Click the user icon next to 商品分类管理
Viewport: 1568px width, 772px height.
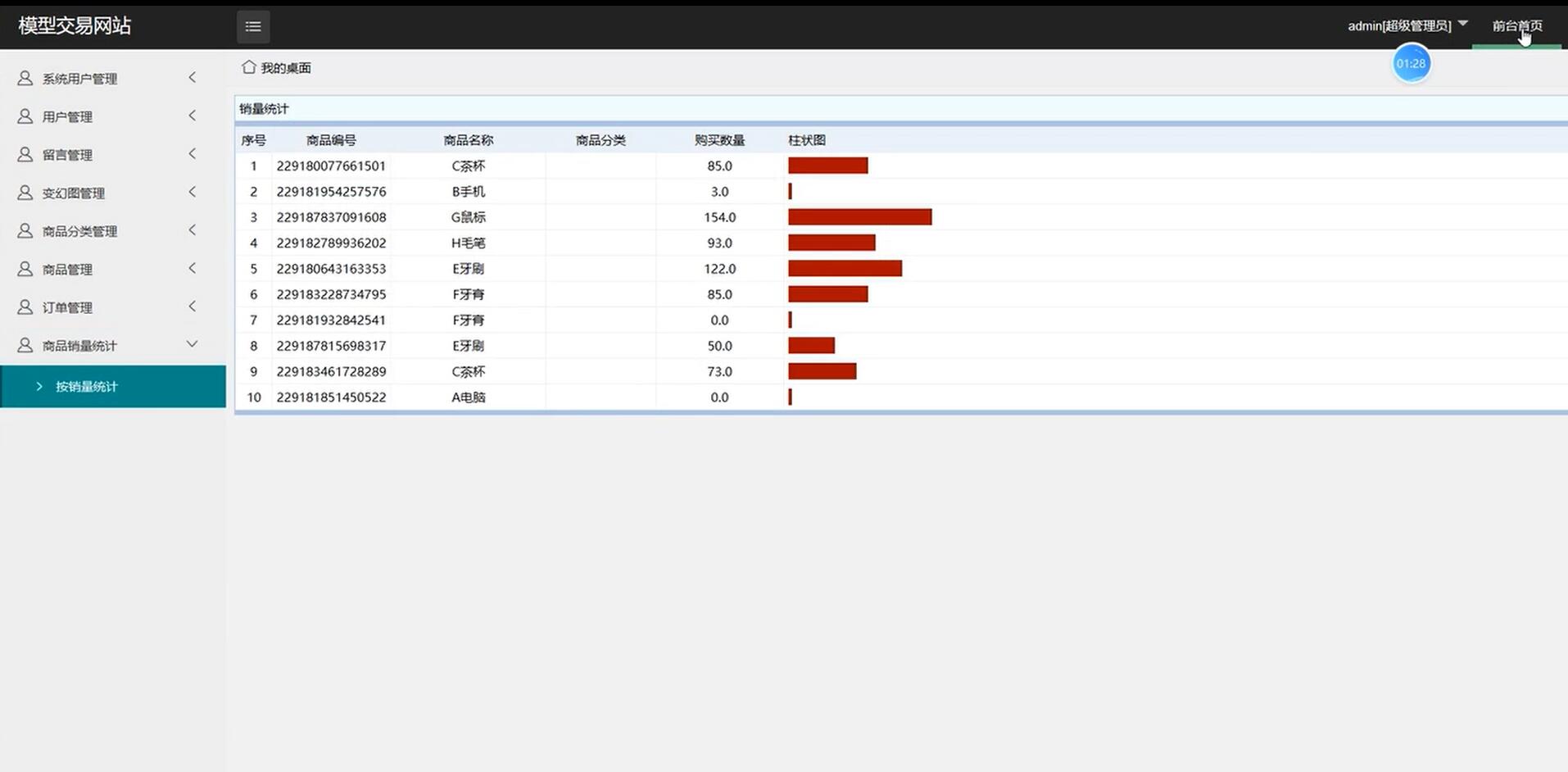click(25, 230)
